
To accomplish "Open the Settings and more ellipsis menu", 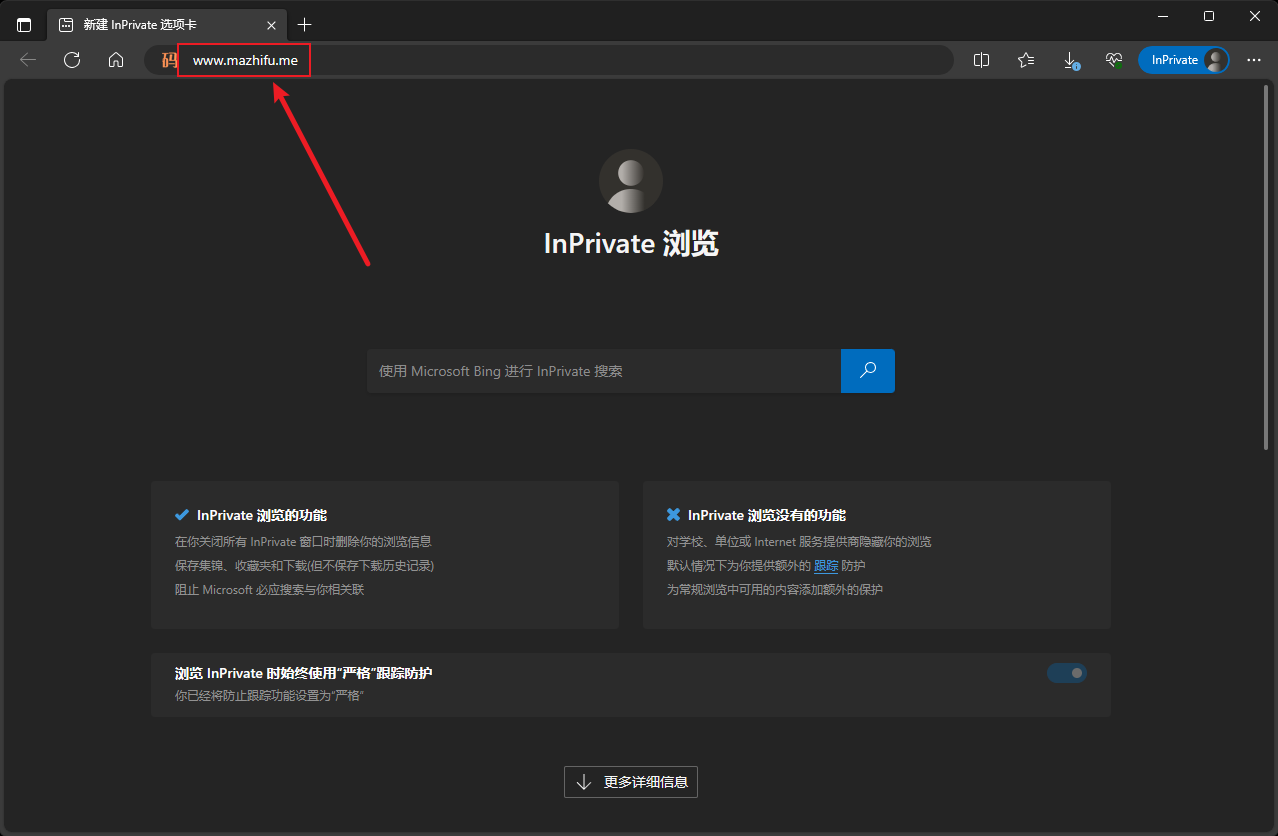I will pos(1253,60).
